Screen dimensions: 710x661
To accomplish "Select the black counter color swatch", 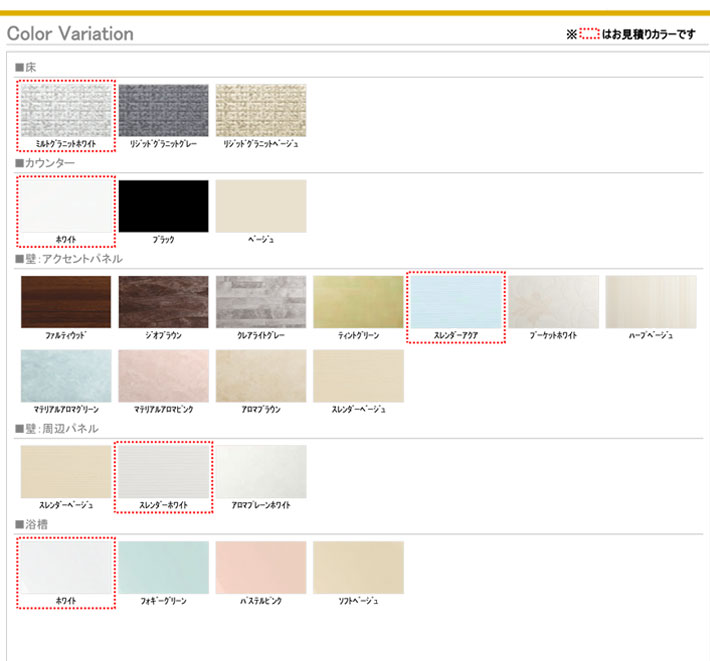I will click(163, 206).
